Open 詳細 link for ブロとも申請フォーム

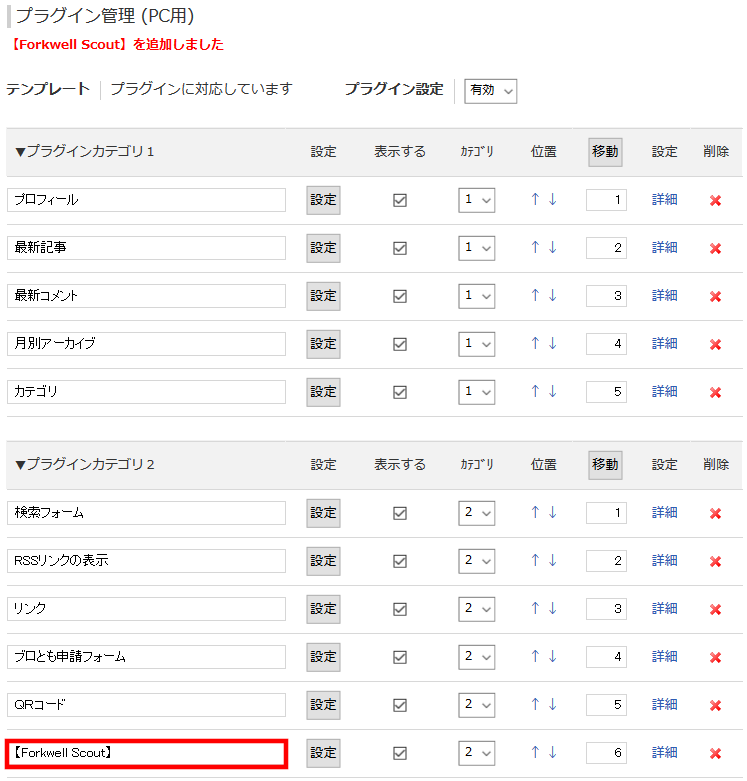[664, 656]
